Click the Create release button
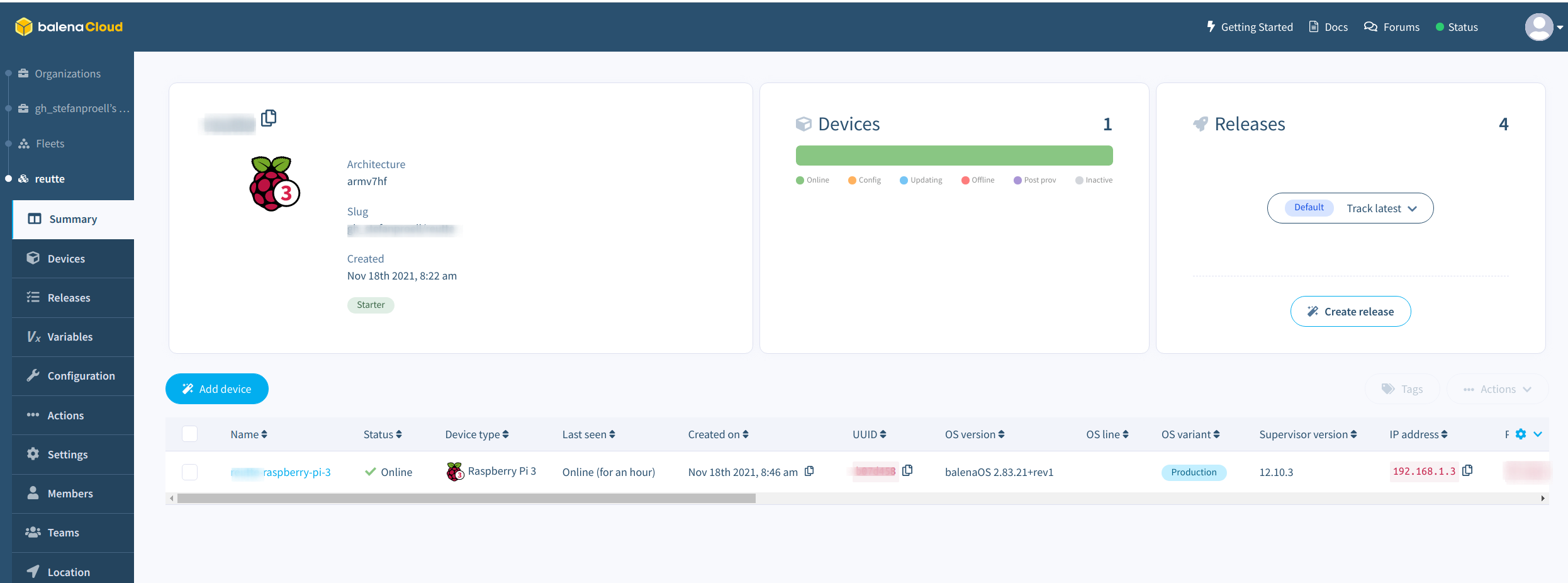 click(x=1350, y=311)
